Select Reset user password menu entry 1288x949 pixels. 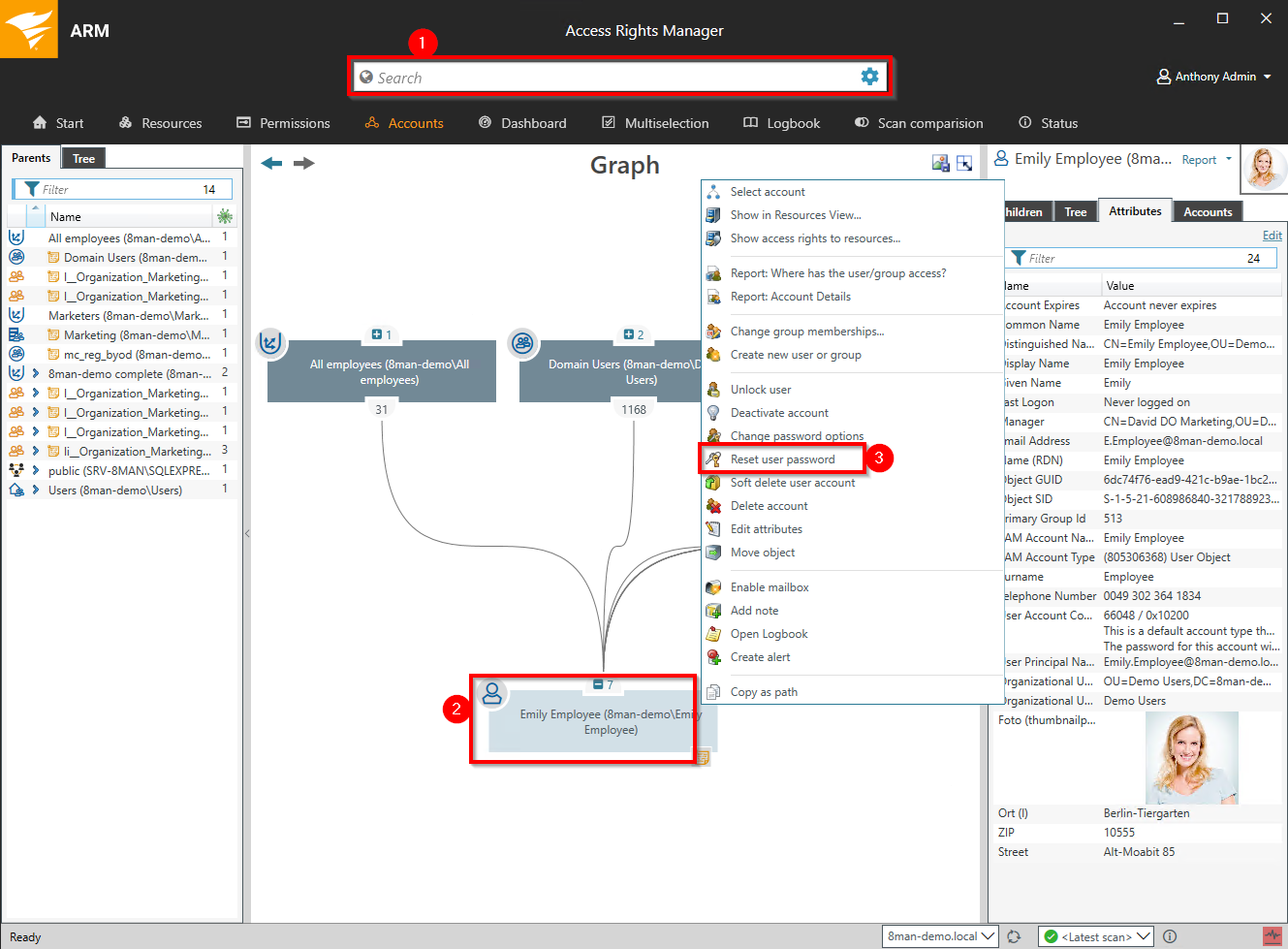pyautogui.click(x=782, y=459)
